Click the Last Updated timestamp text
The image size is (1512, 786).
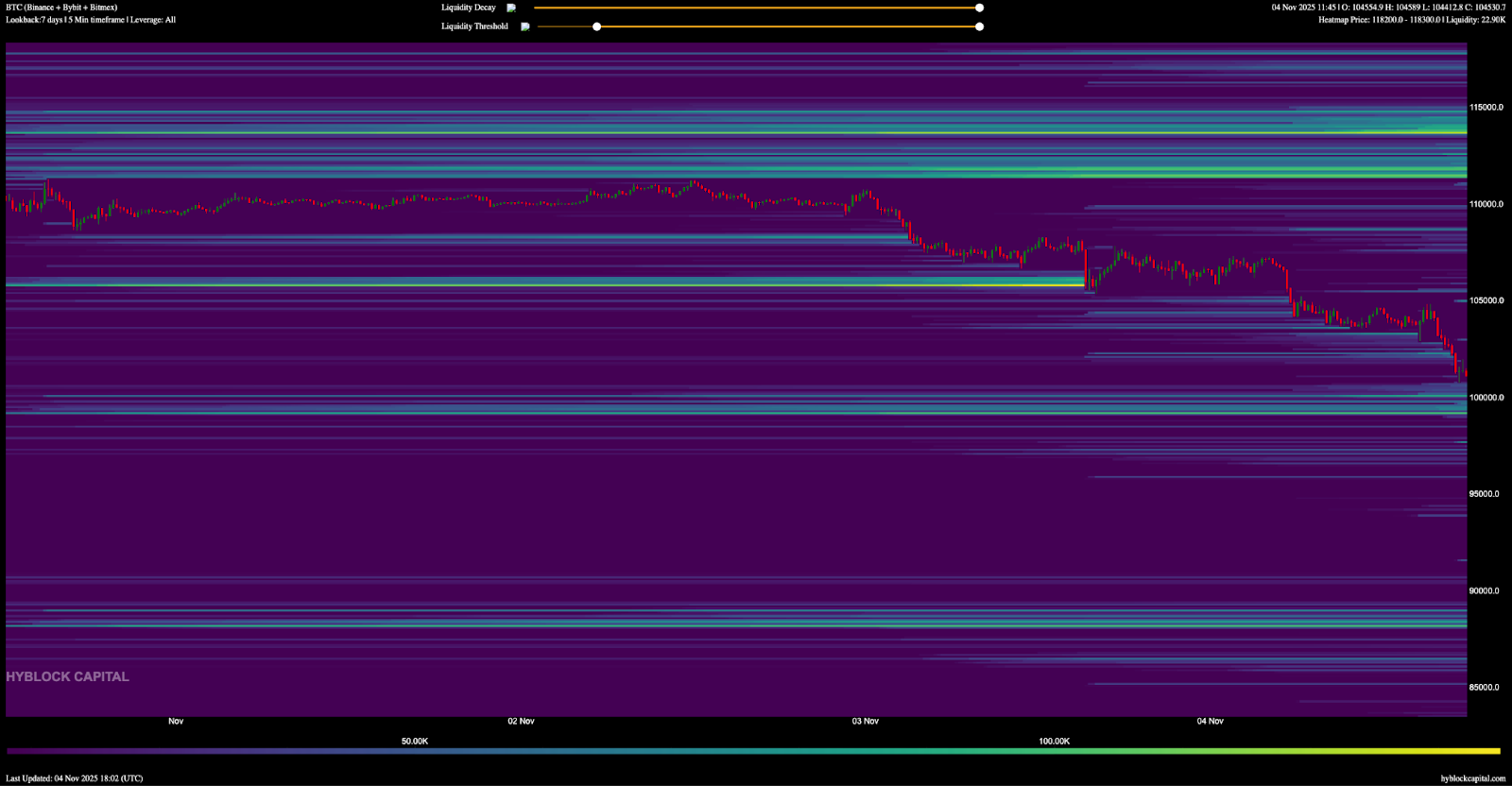(75, 778)
